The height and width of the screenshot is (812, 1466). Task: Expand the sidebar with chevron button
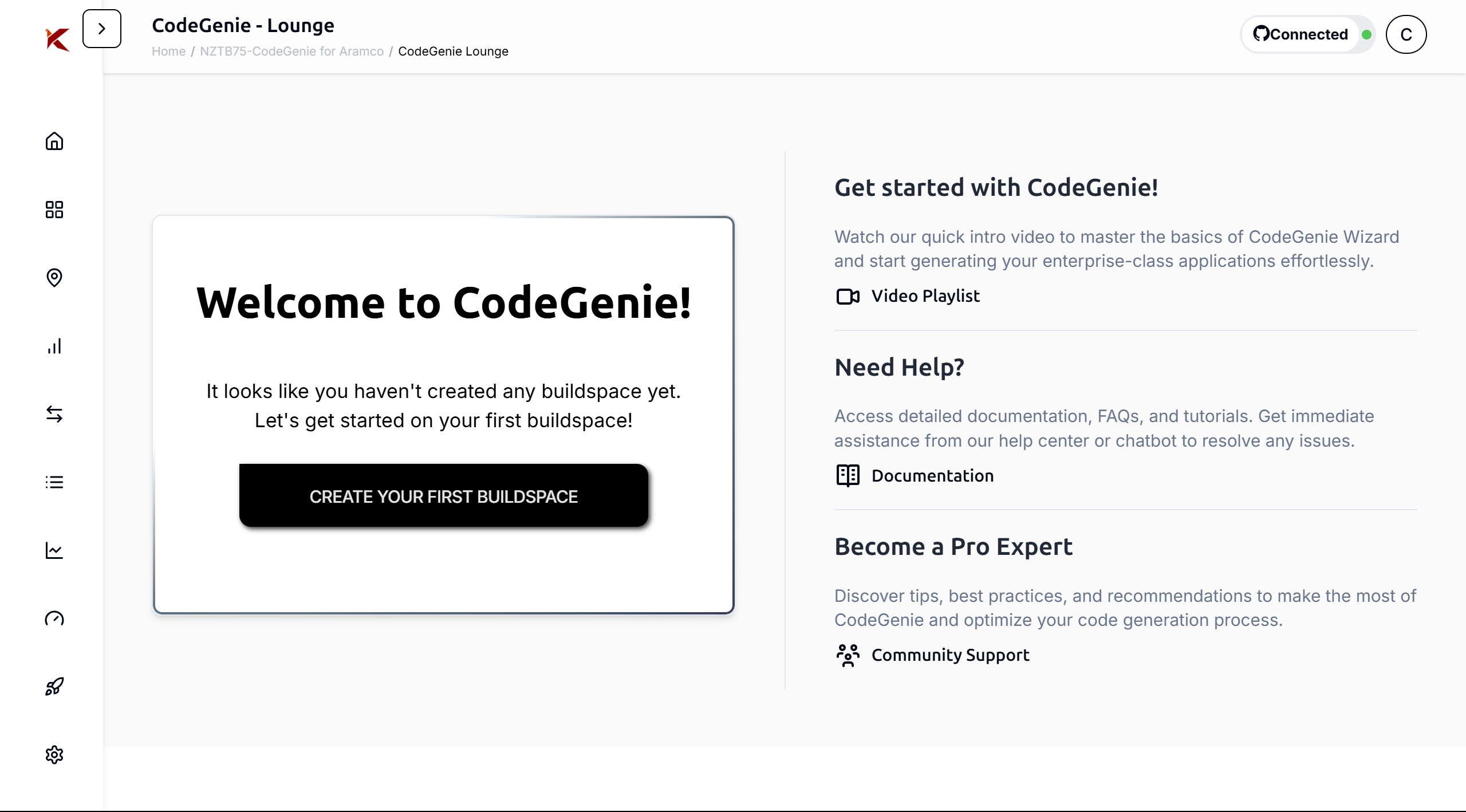[x=102, y=29]
